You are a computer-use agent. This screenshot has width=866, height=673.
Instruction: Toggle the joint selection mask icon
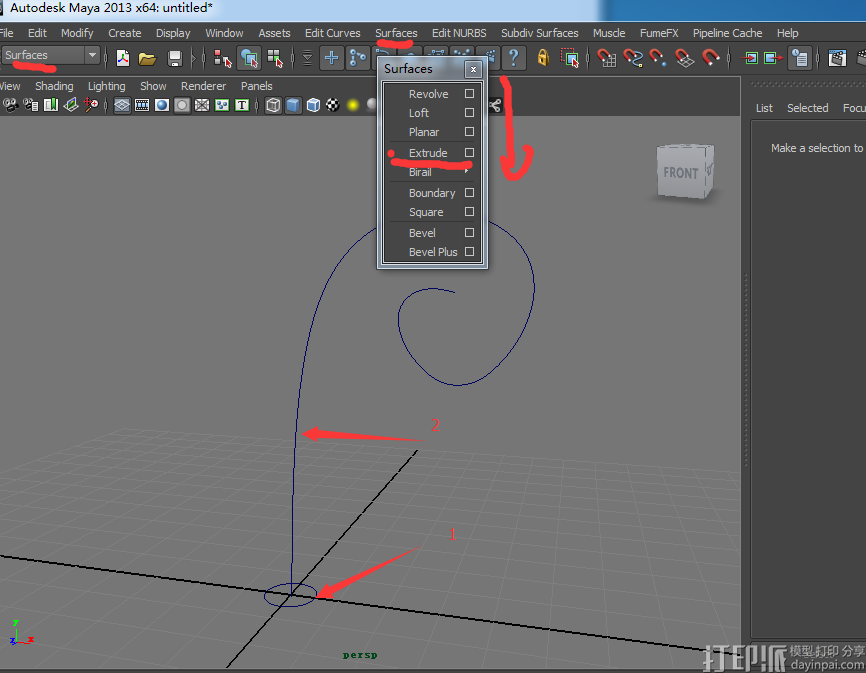tap(357, 58)
